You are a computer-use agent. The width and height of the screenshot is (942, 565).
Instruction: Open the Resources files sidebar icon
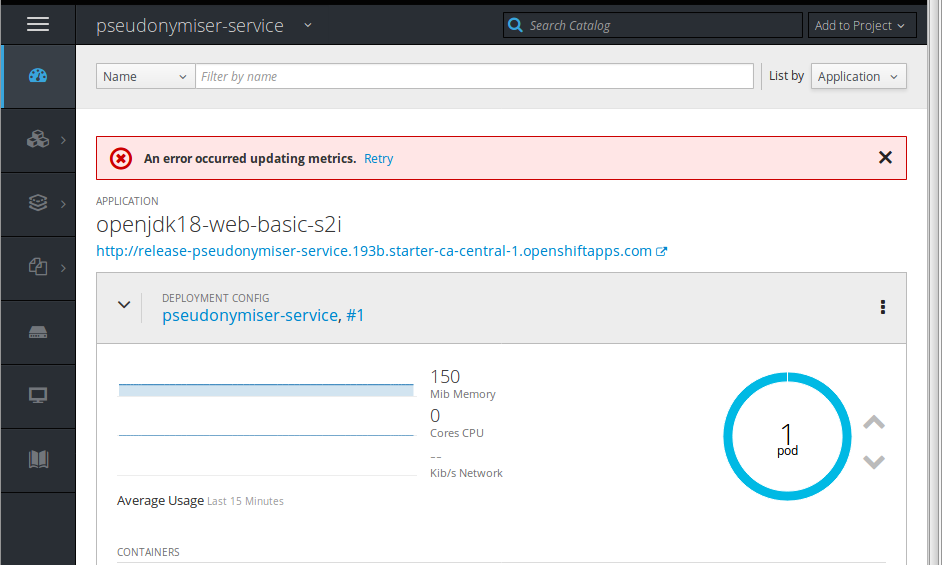coord(38,267)
